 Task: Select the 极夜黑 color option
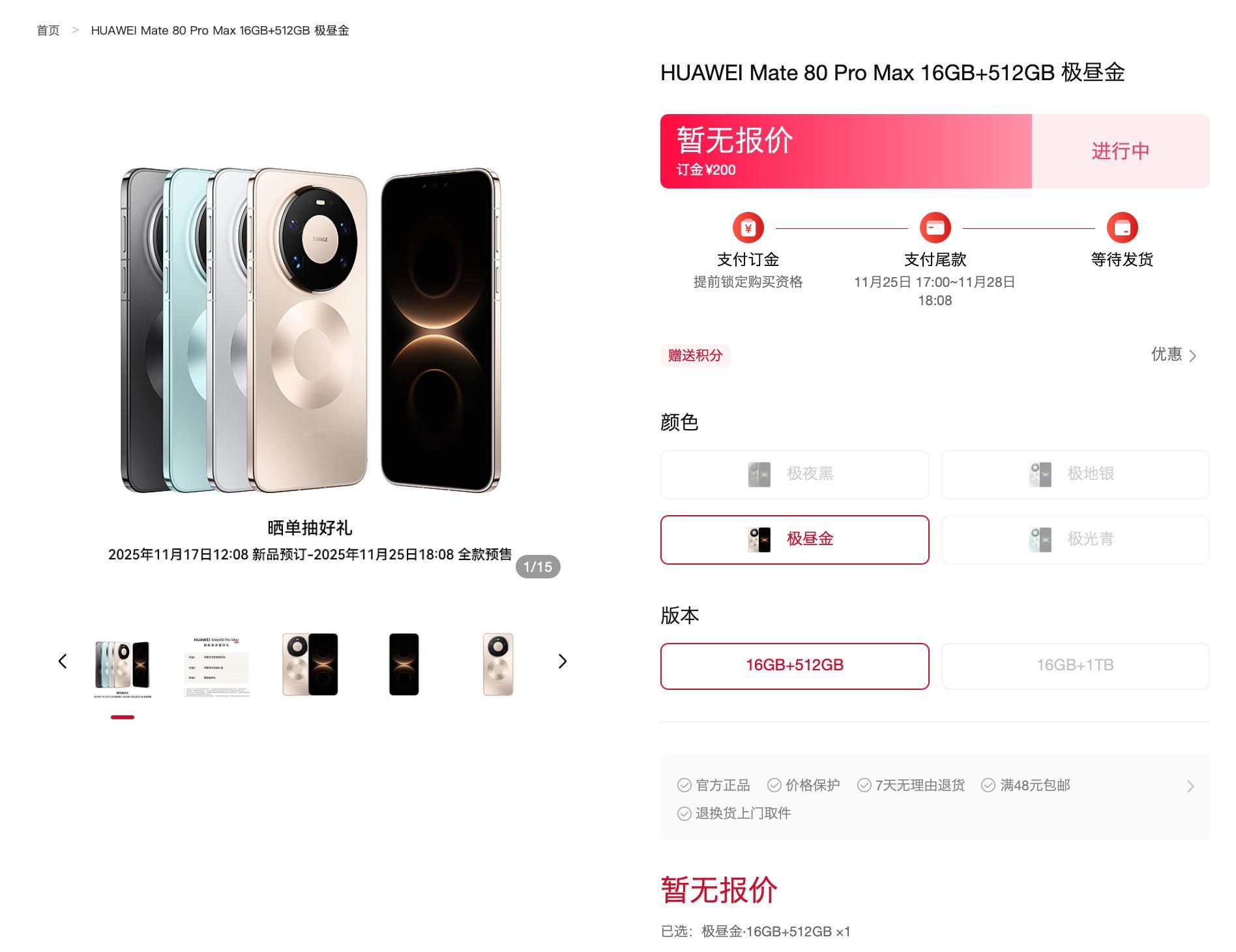coord(795,474)
